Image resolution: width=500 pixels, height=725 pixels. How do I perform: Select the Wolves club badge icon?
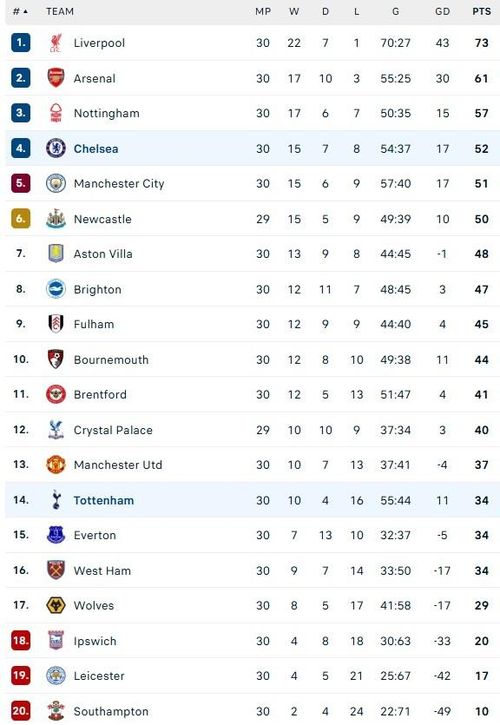(56, 605)
